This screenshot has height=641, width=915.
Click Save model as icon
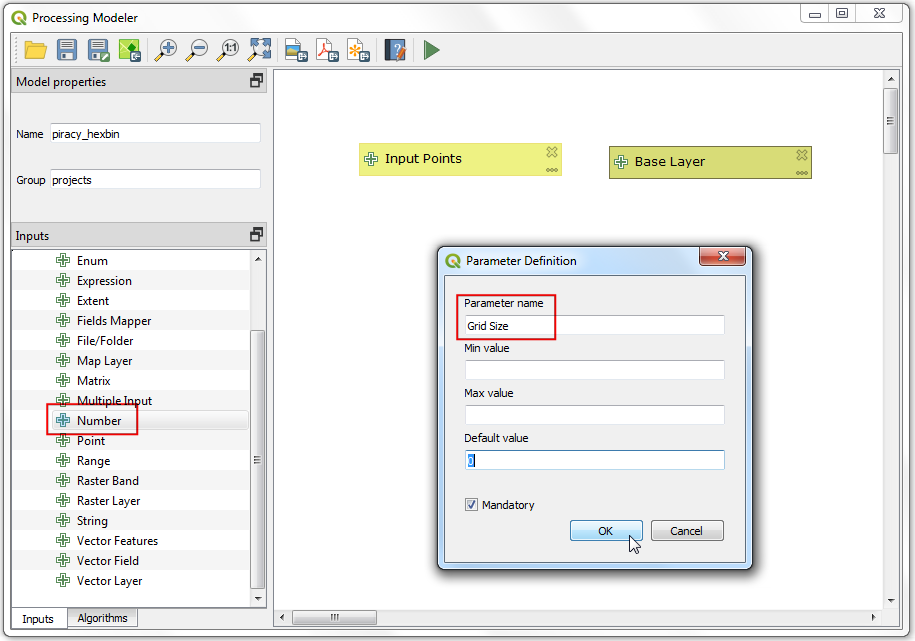tap(98, 50)
